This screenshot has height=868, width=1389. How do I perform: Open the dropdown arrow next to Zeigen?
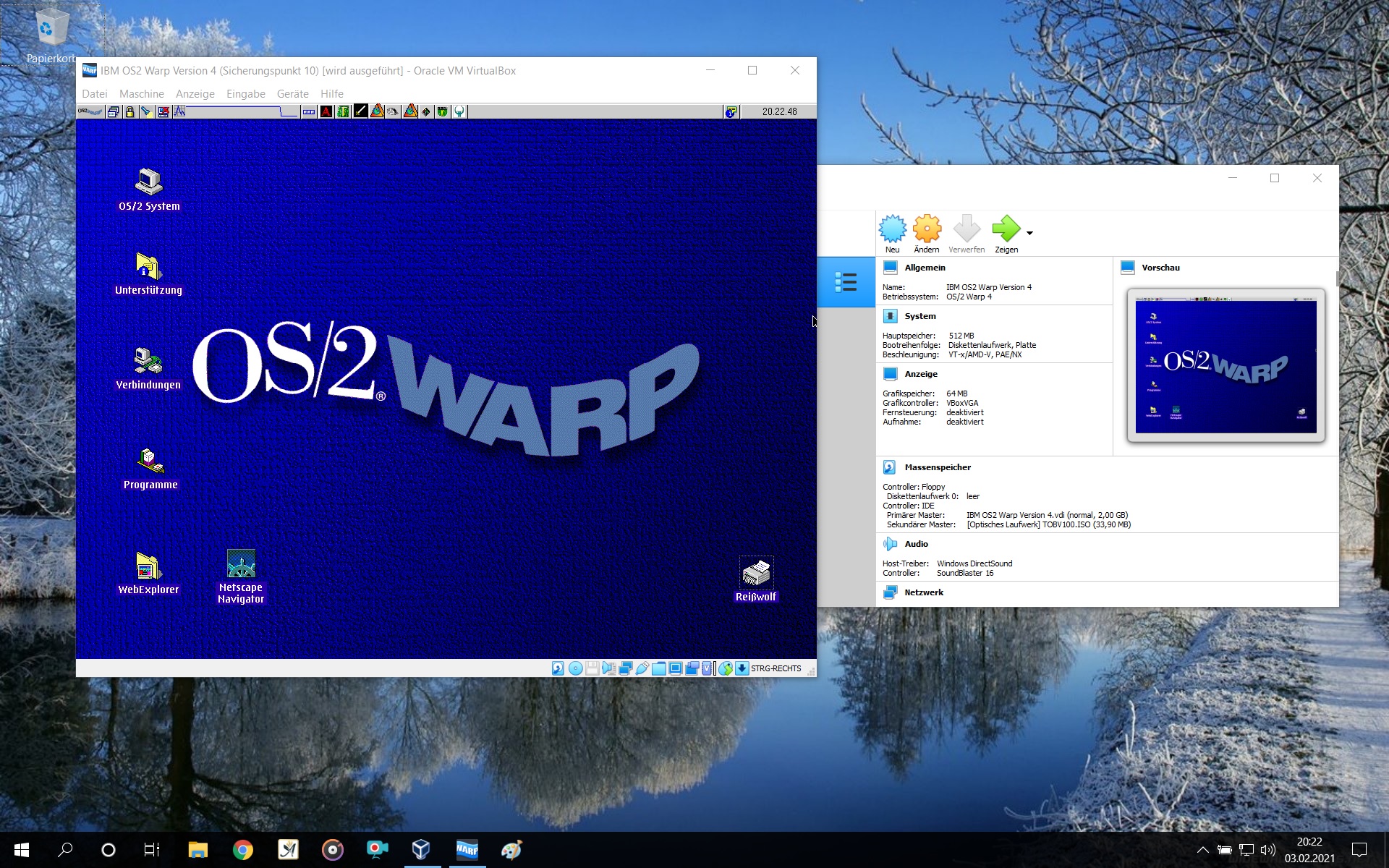click(1029, 233)
